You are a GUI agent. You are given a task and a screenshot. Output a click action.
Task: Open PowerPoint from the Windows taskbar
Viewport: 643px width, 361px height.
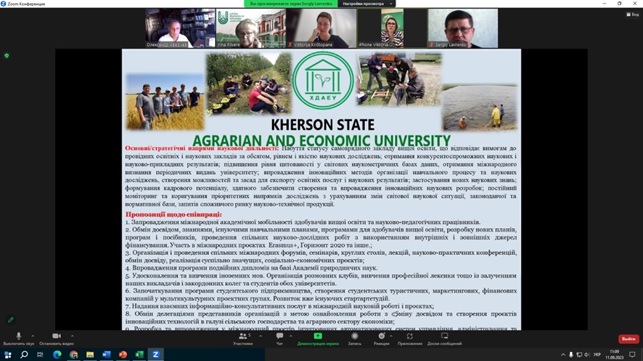[x=123, y=354]
